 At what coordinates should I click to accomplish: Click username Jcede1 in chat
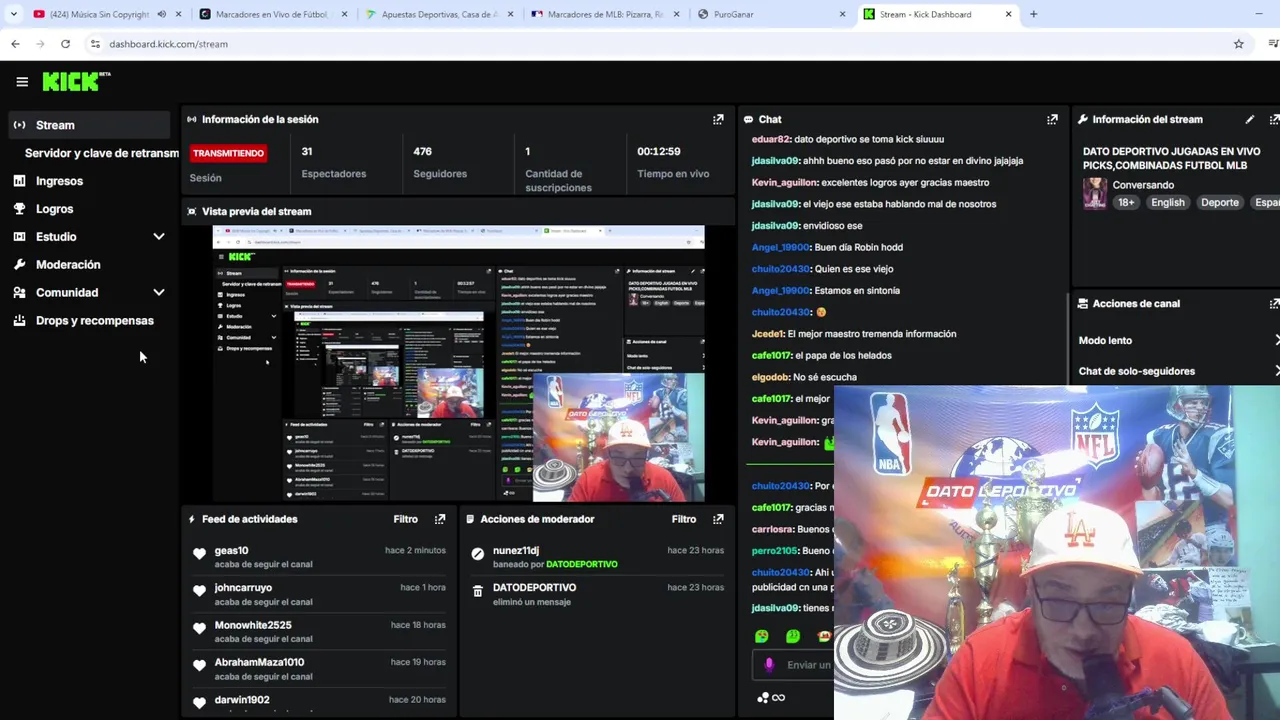(x=768, y=334)
